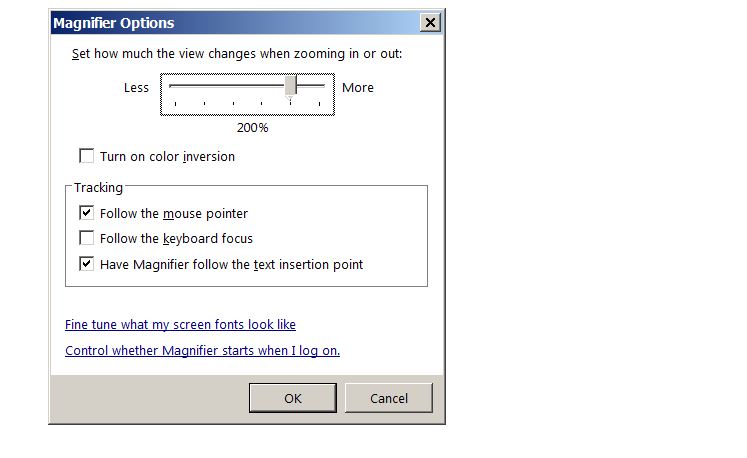Click the zoom increment slider thumb
The height and width of the screenshot is (458, 747).
point(290,87)
